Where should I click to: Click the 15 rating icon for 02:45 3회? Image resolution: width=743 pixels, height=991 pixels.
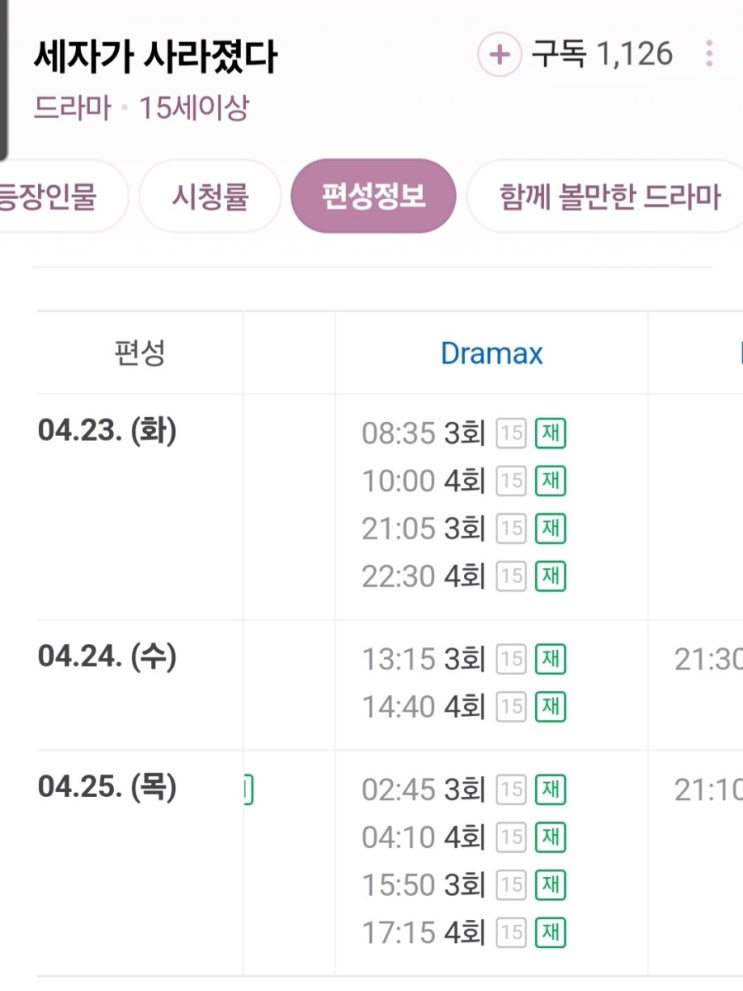coord(511,790)
